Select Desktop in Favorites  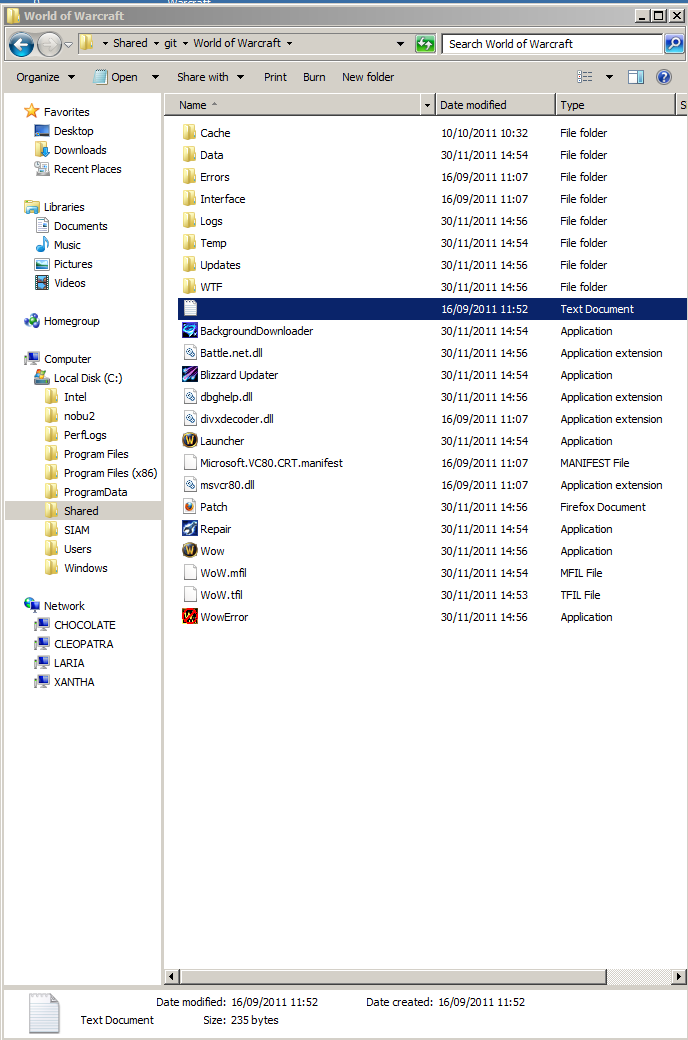(x=74, y=131)
